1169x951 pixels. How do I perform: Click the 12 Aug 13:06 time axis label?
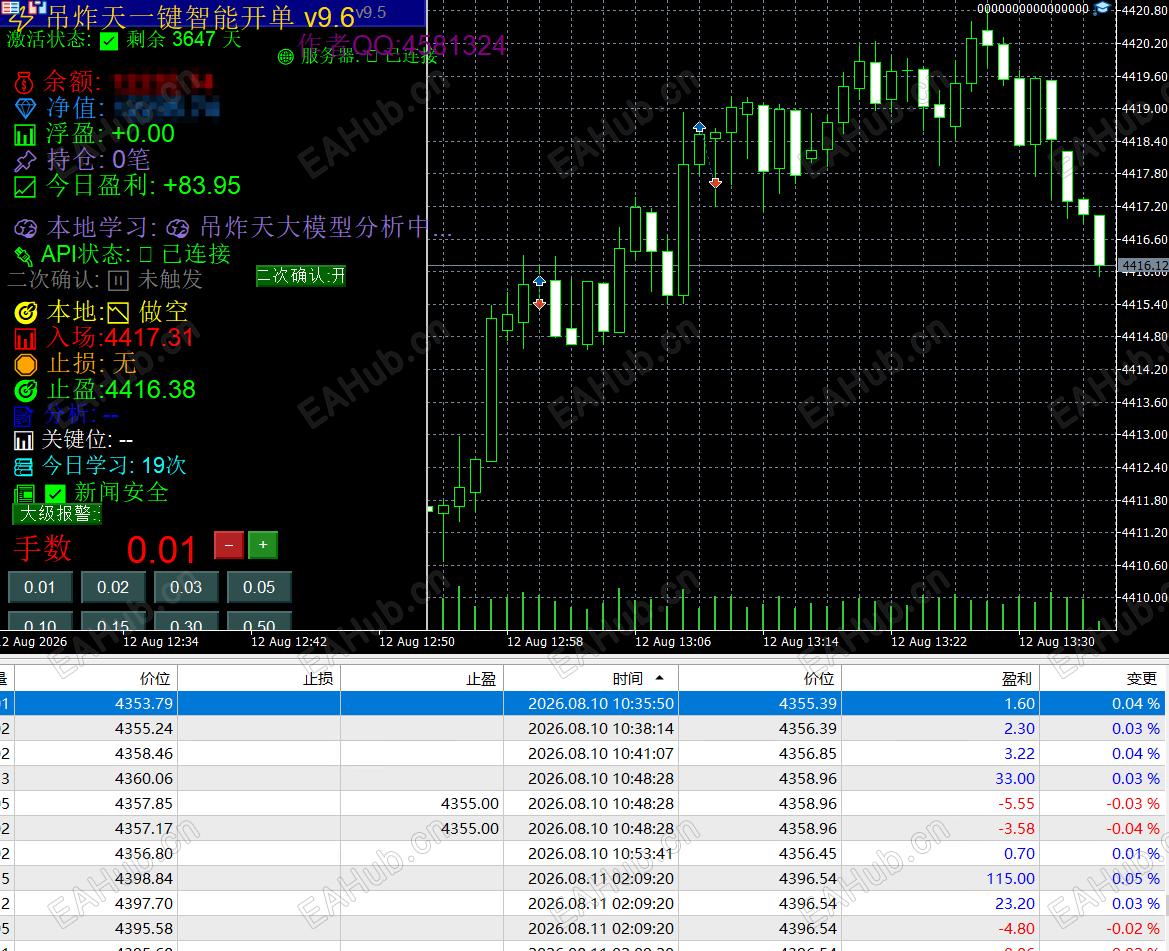coord(672,642)
